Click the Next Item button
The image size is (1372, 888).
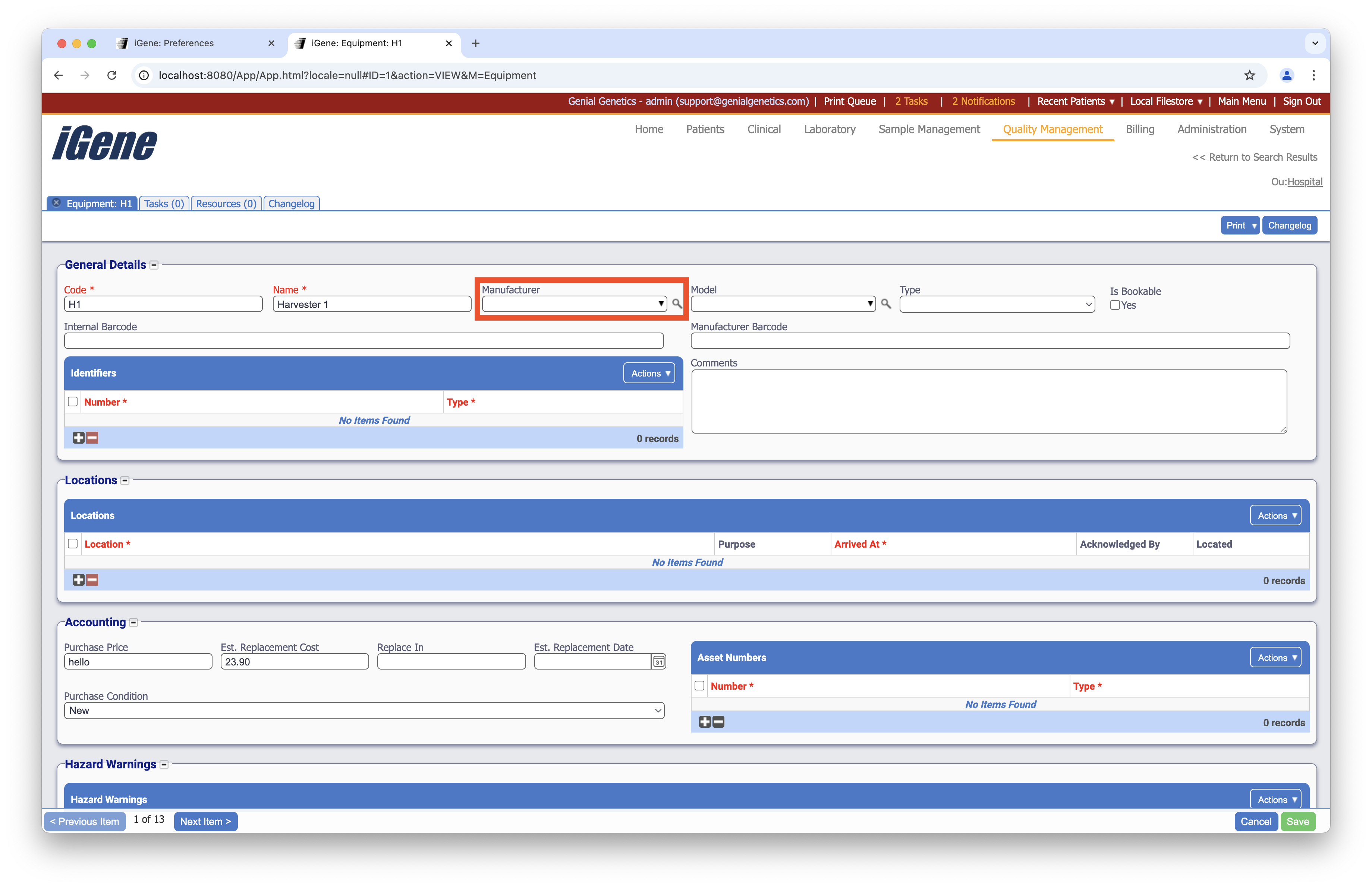[x=205, y=821]
